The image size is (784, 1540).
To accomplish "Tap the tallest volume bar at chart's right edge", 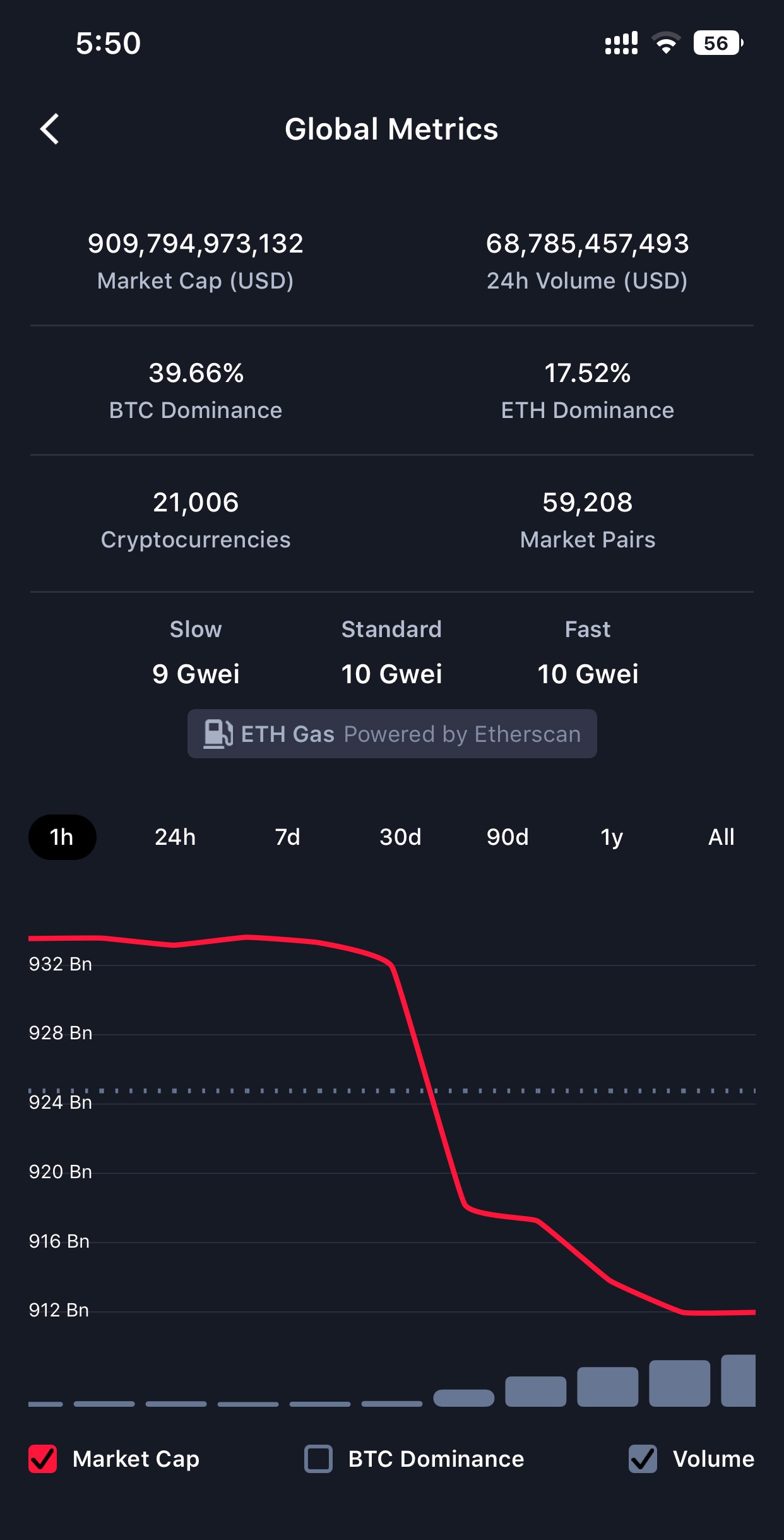I will point(739,1380).
